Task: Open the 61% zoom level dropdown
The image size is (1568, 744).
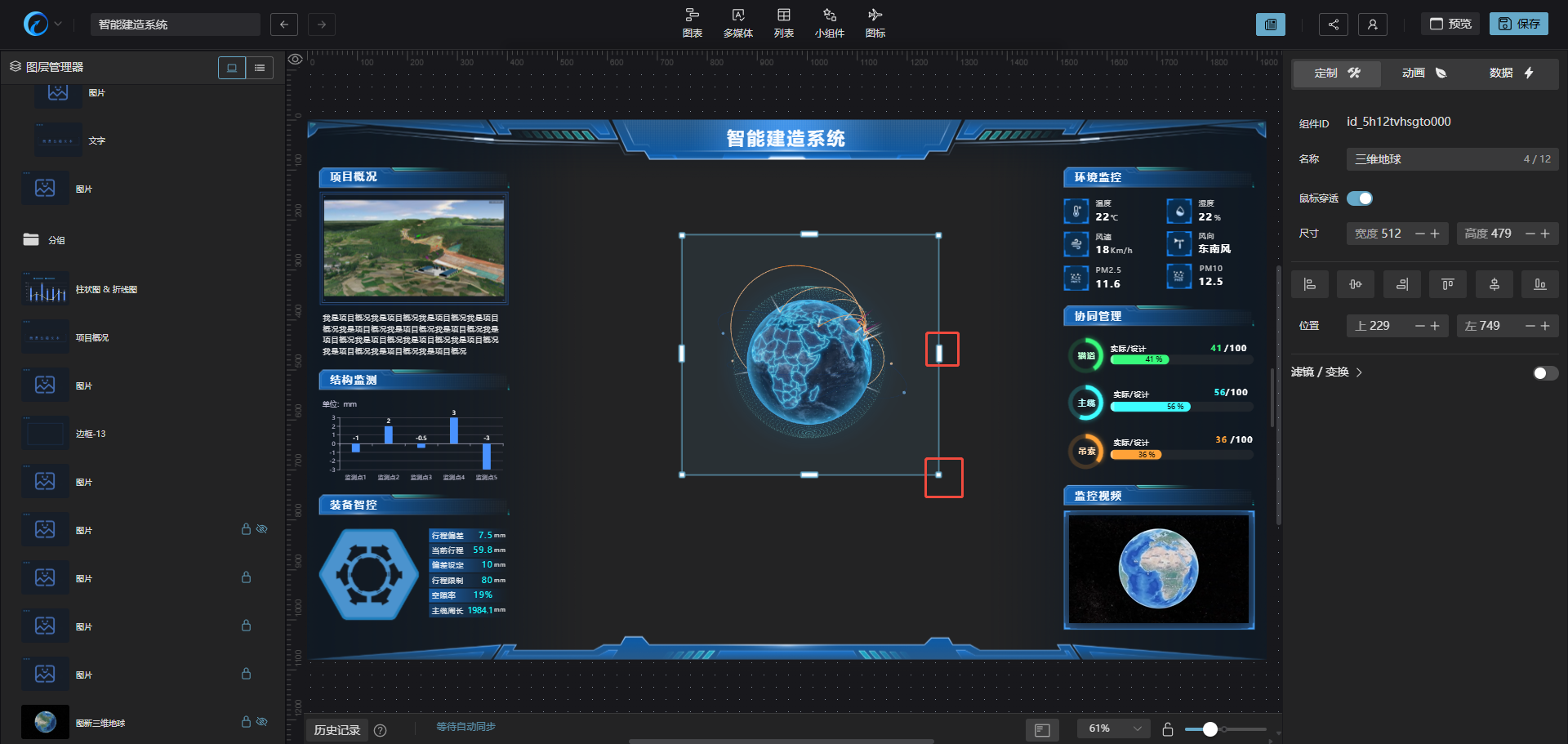Action: pyautogui.click(x=1114, y=728)
